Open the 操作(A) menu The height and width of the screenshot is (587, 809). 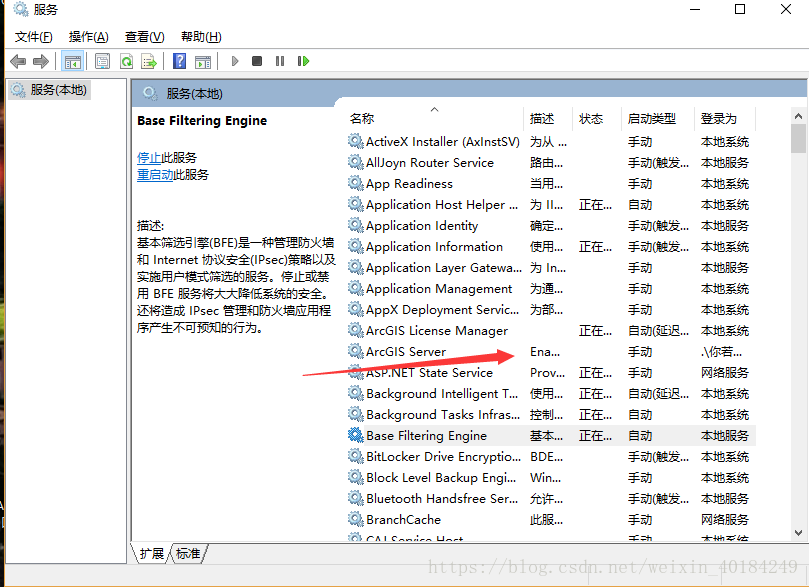pyautogui.click(x=89, y=37)
